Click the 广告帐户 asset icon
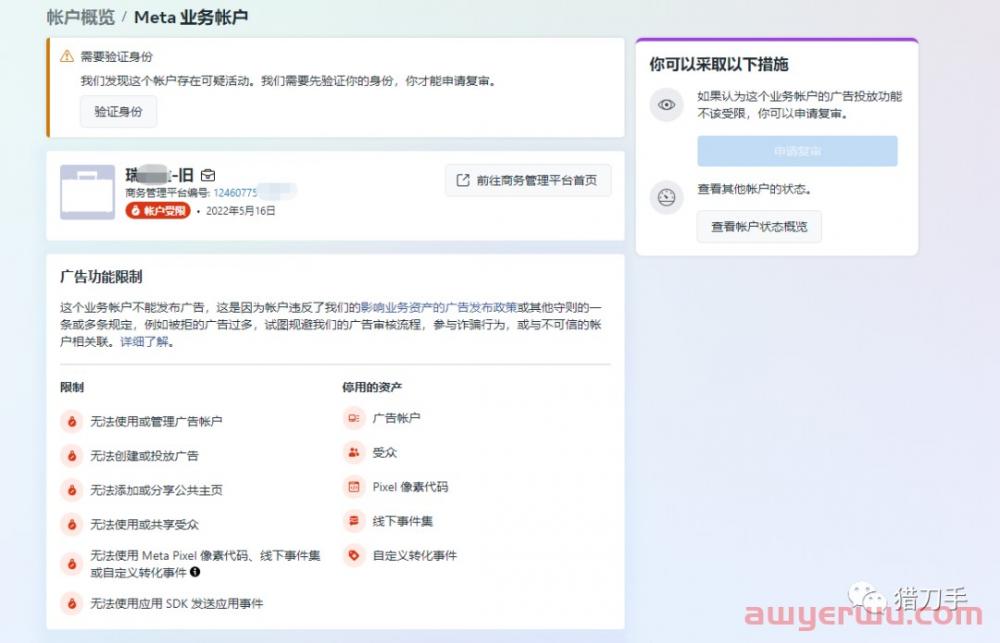Screen dimensions: 1000x643 354,418
